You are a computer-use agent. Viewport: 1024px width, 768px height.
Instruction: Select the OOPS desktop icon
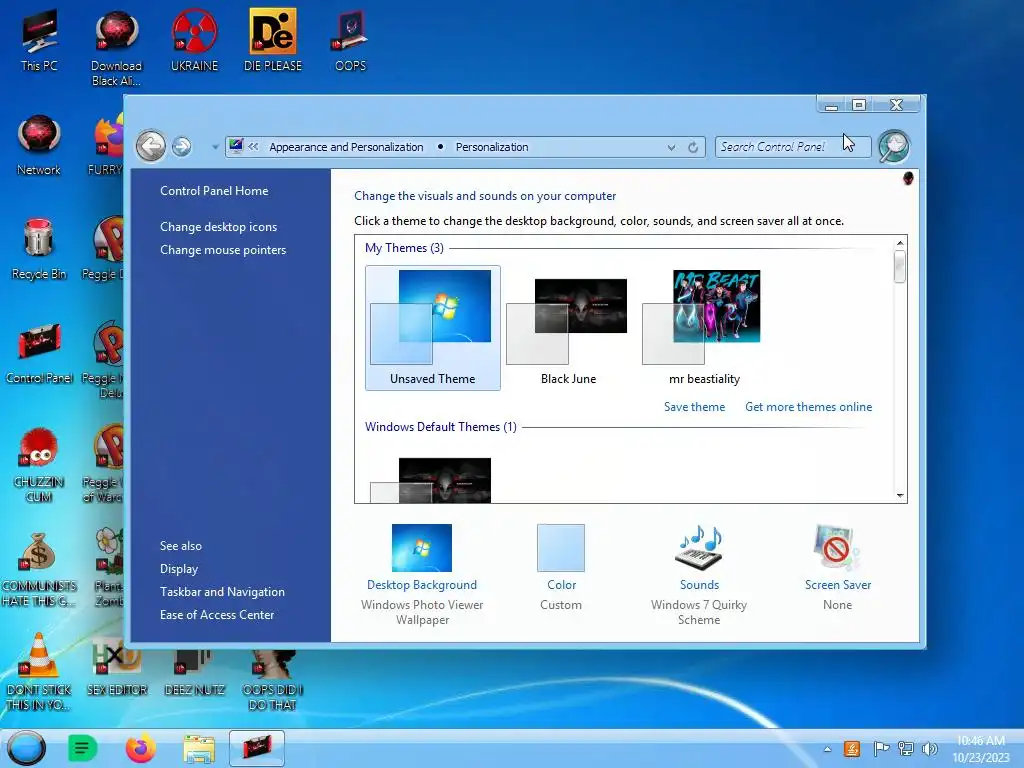click(350, 41)
